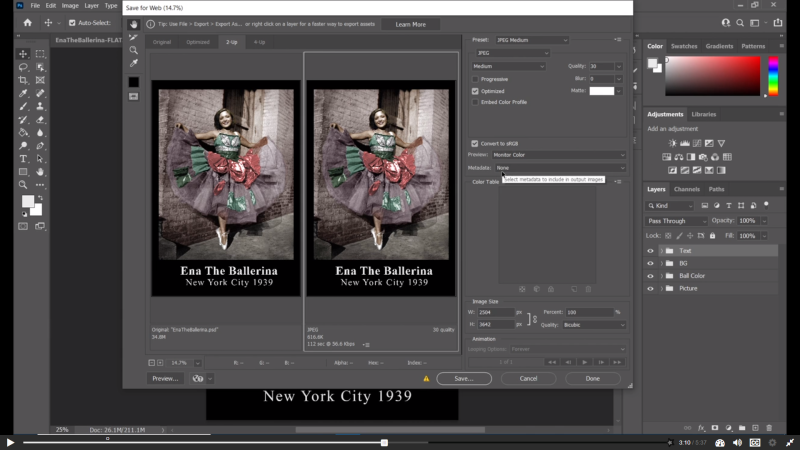Image resolution: width=800 pixels, height=450 pixels.
Task: Switch to the Optimized tab
Action: (197, 42)
